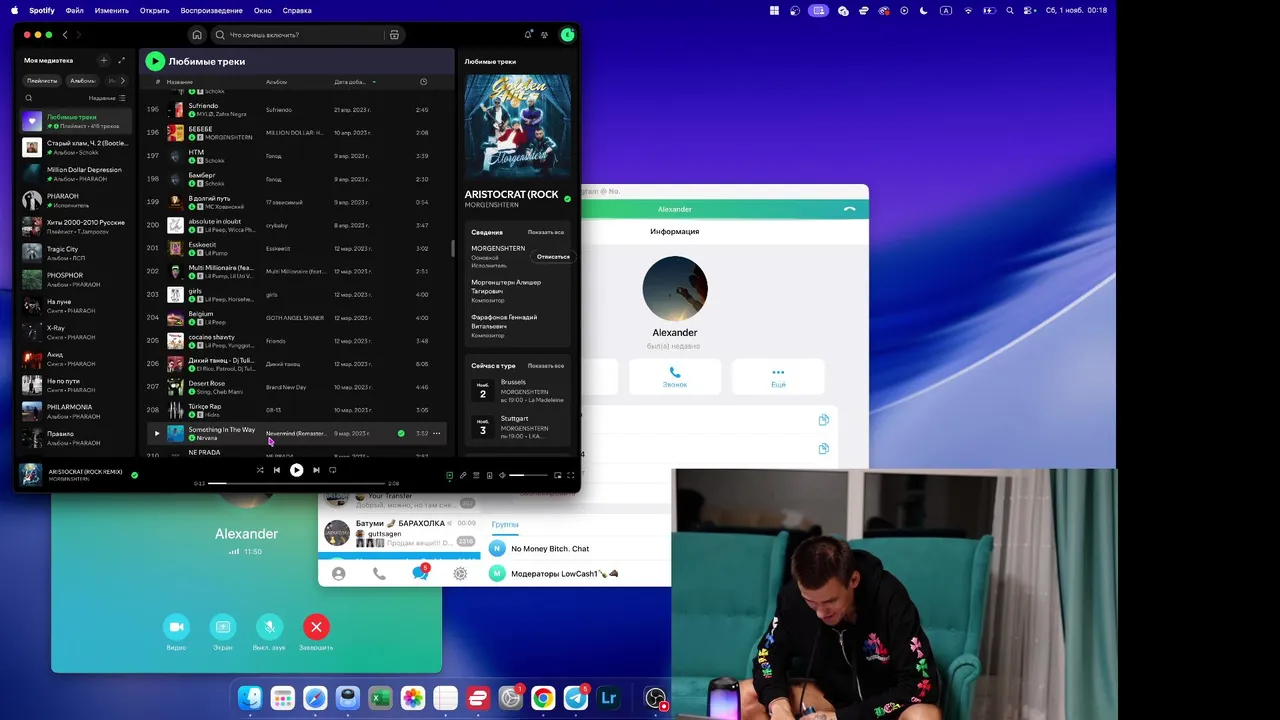
Task: Unfollow MORGENSHTERN with the Отписаться button
Action: pyautogui.click(x=552, y=257)
